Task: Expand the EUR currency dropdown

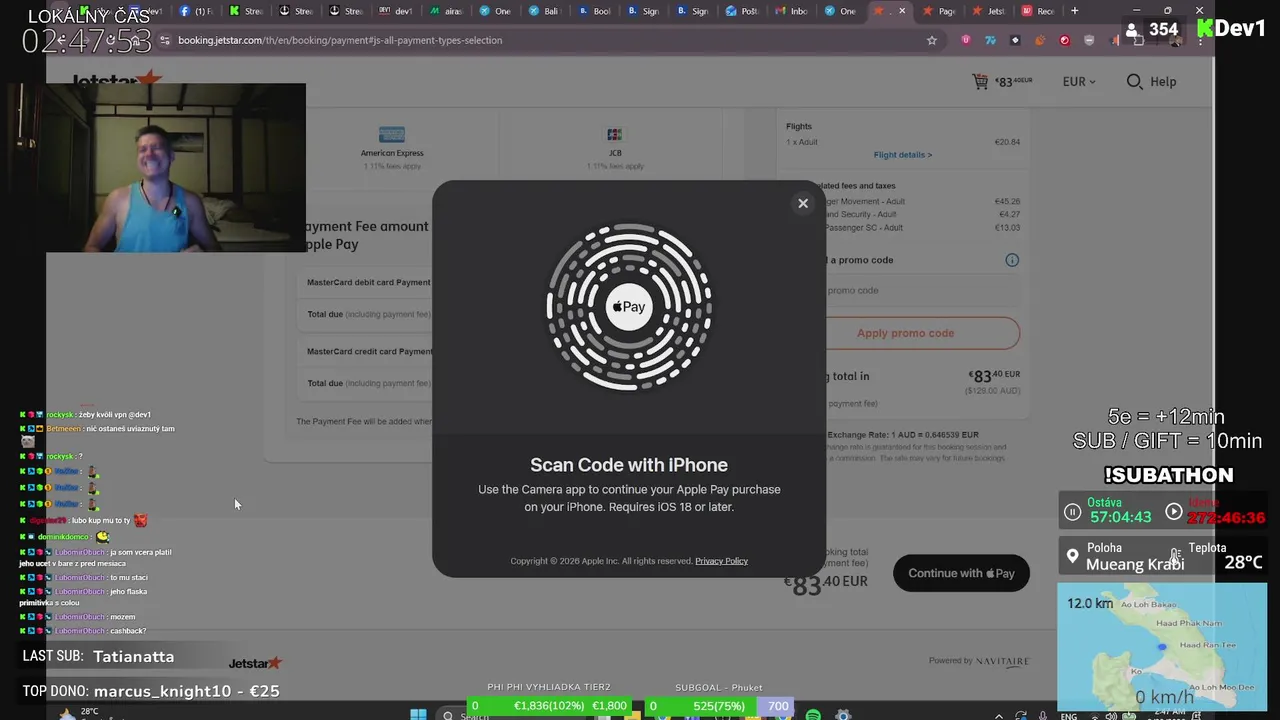Action: pyautogui.click(x=1079, y=81)
